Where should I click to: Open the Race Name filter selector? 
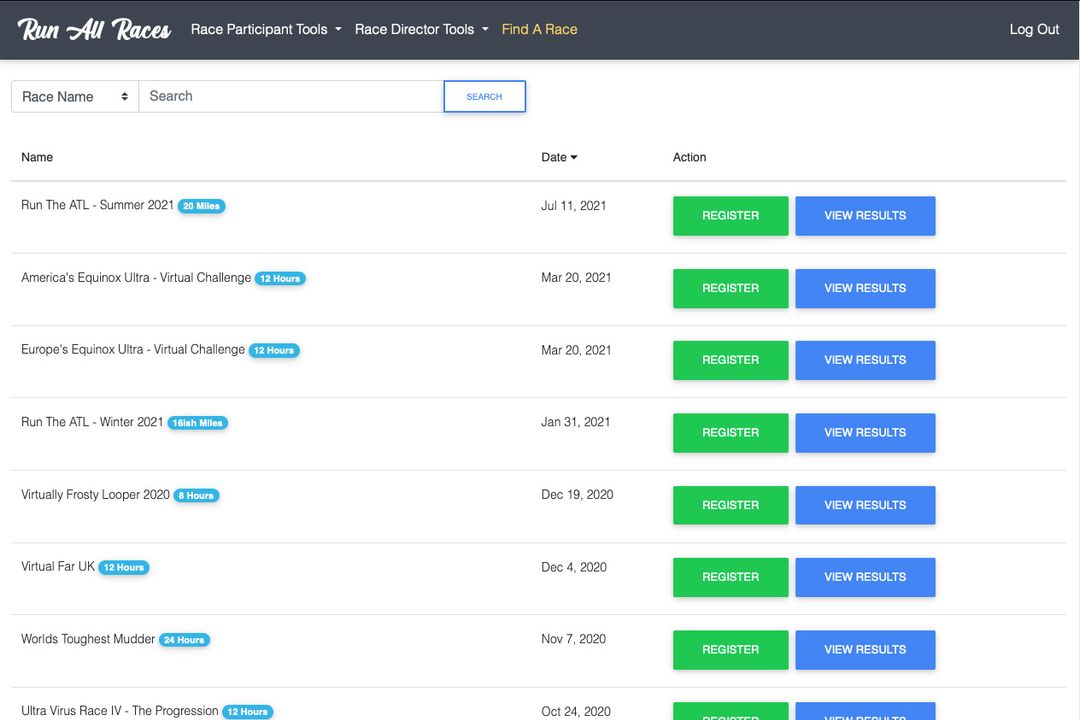pyautogui.click(x=74, y=96)
